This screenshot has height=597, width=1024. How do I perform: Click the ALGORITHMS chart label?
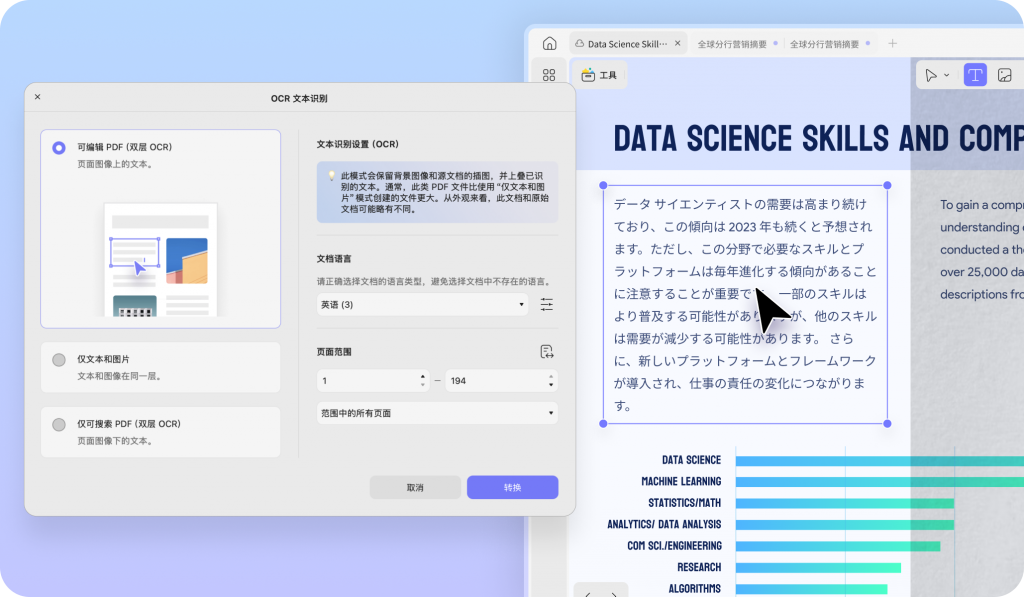(x=694, y=589)
